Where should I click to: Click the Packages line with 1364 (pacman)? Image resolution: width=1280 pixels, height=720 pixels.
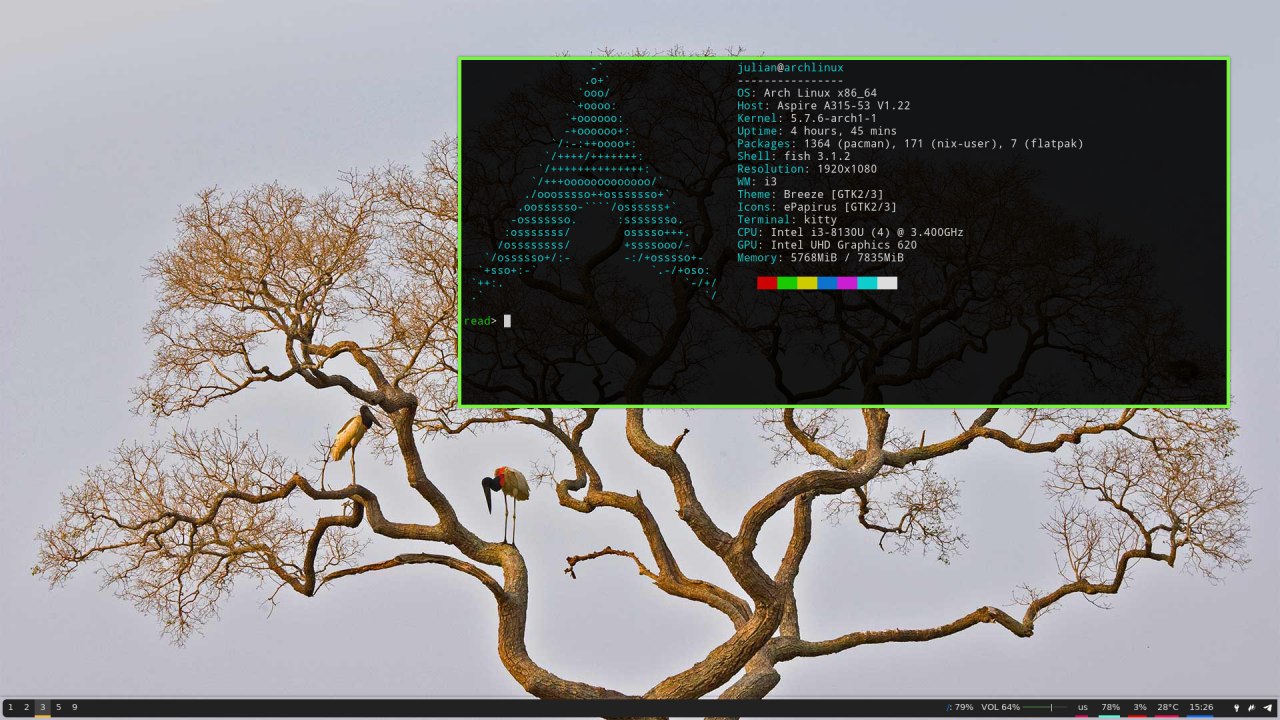click(910, 144)
